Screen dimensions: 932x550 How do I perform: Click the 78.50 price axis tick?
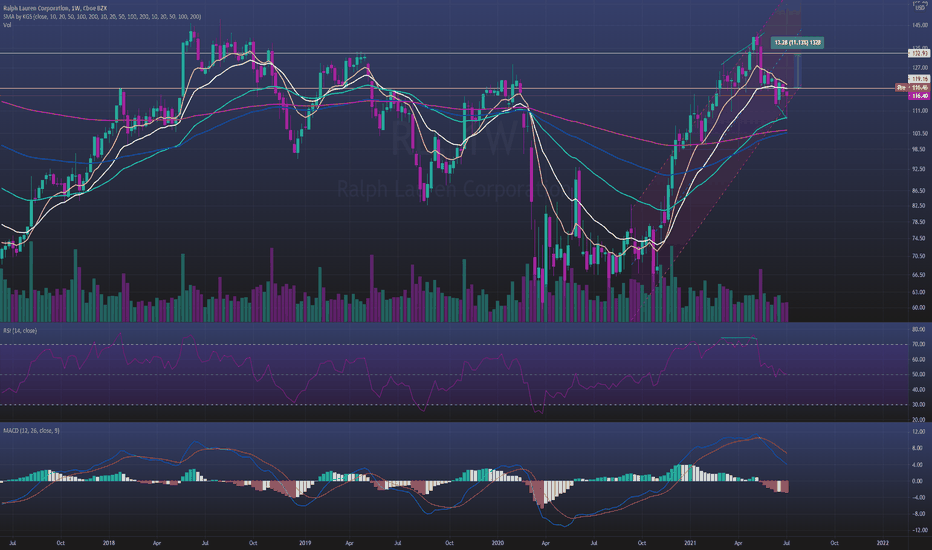pos(920,222)
